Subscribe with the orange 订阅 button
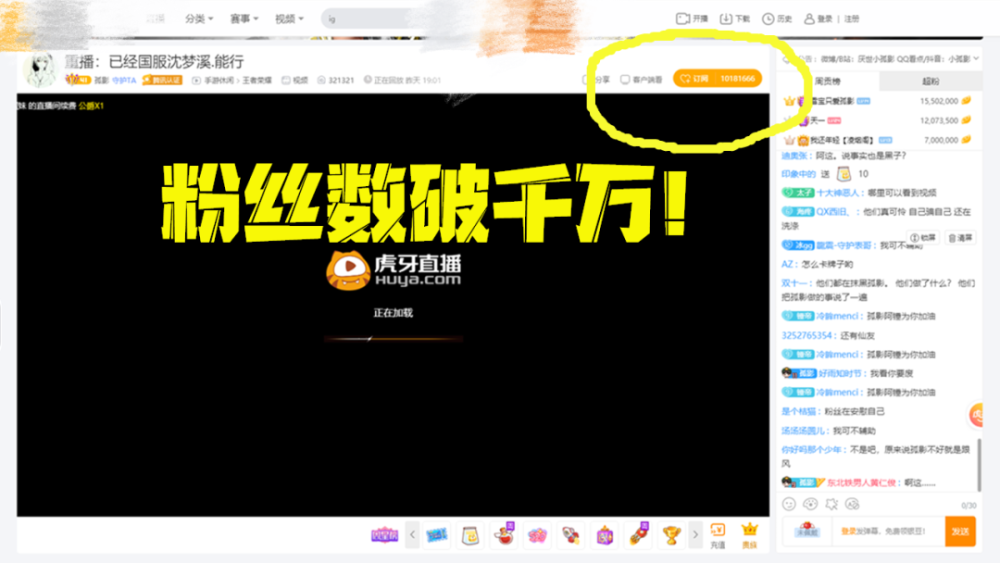The height and width of the screenshot is (563, 1000). (717, 78)
